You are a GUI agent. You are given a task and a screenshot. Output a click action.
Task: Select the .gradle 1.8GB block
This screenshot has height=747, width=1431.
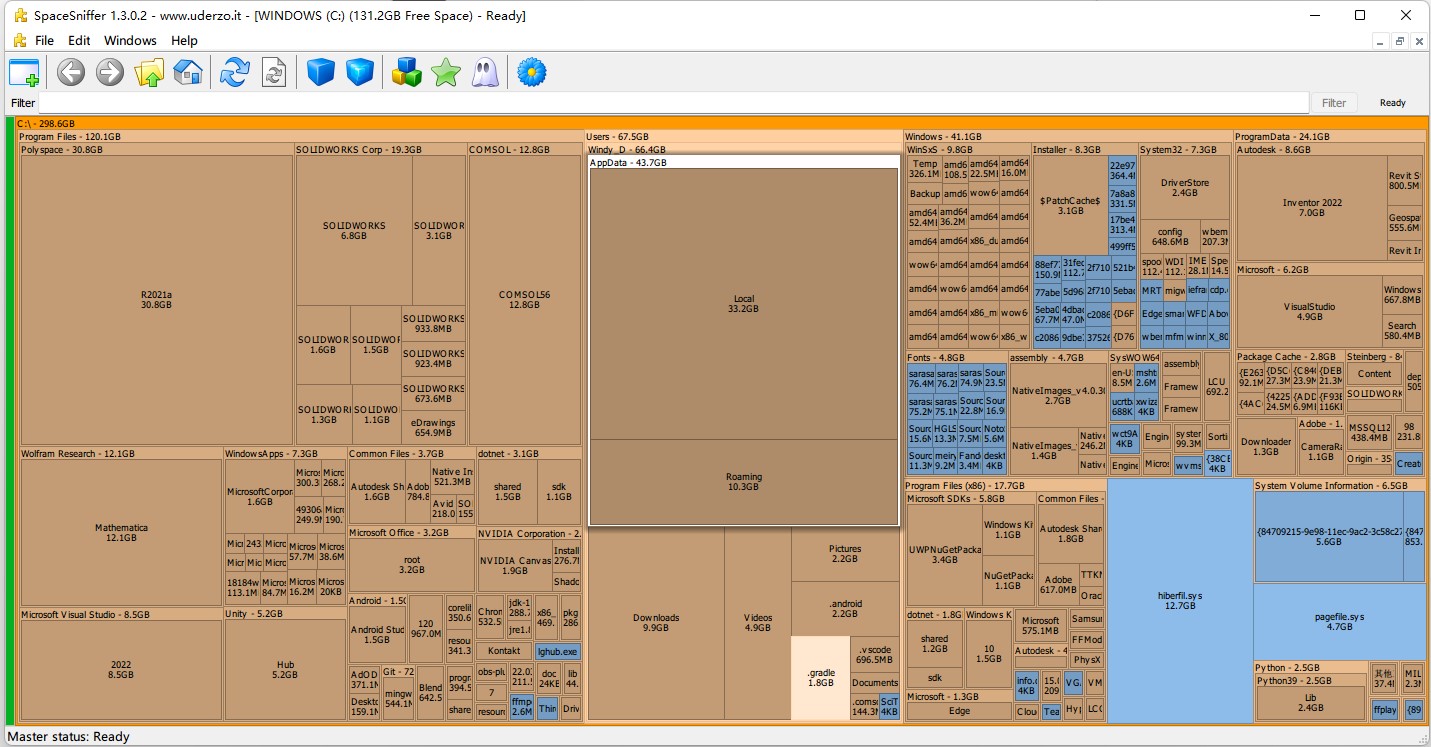pos(820,678)
